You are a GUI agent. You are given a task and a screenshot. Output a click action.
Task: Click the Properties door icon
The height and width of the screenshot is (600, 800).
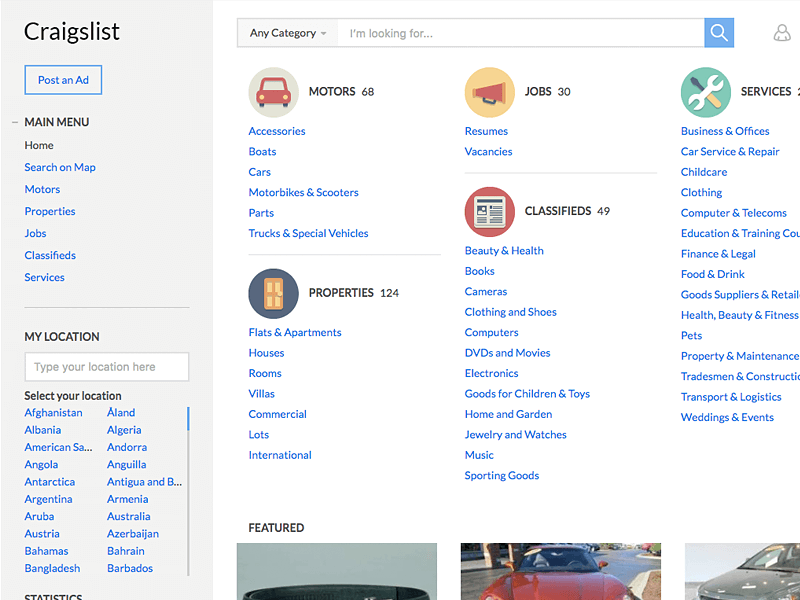(273, 293)
